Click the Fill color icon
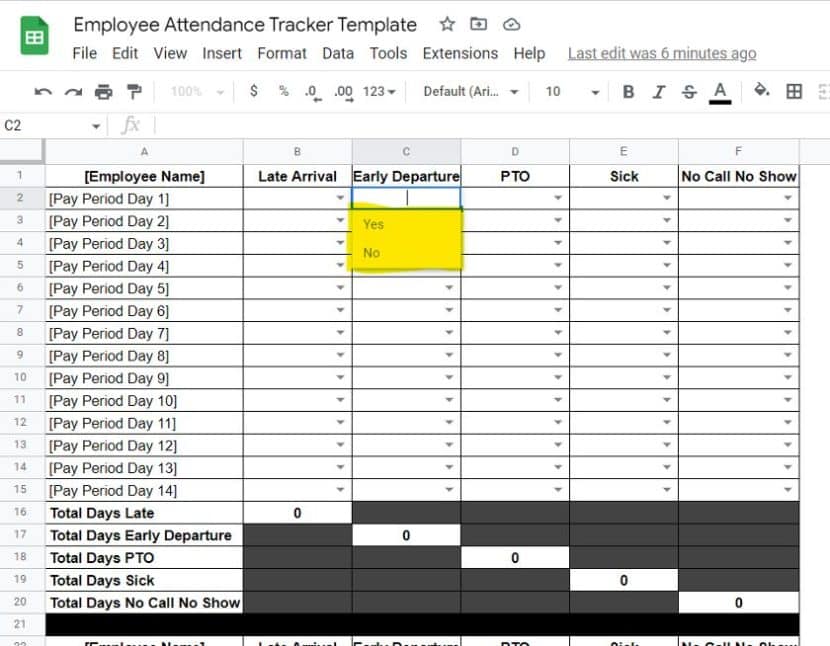The height and width of the screenshot is (646, 830). [760, 91]
